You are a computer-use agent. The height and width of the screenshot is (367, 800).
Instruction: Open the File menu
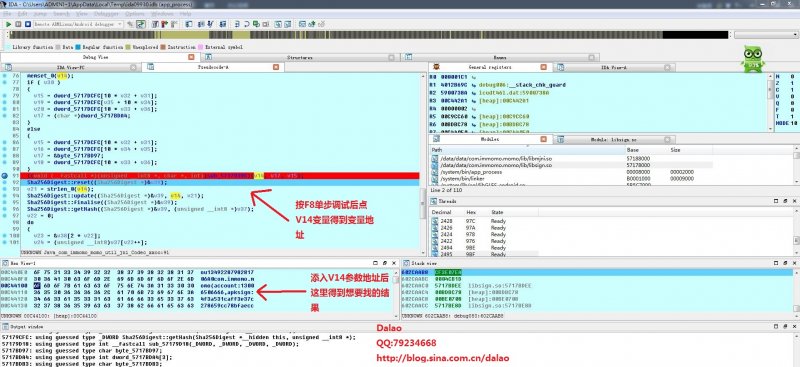click(8, 14)
